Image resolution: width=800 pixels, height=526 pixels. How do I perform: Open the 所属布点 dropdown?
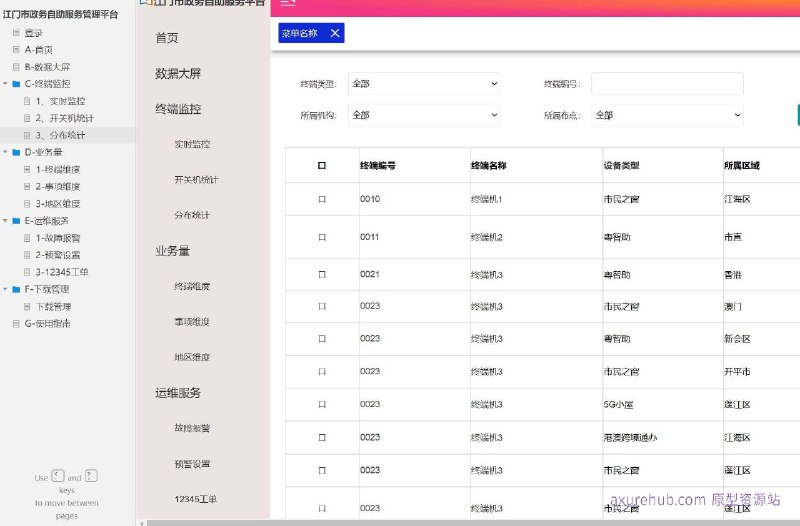click(x=667, y=115)
